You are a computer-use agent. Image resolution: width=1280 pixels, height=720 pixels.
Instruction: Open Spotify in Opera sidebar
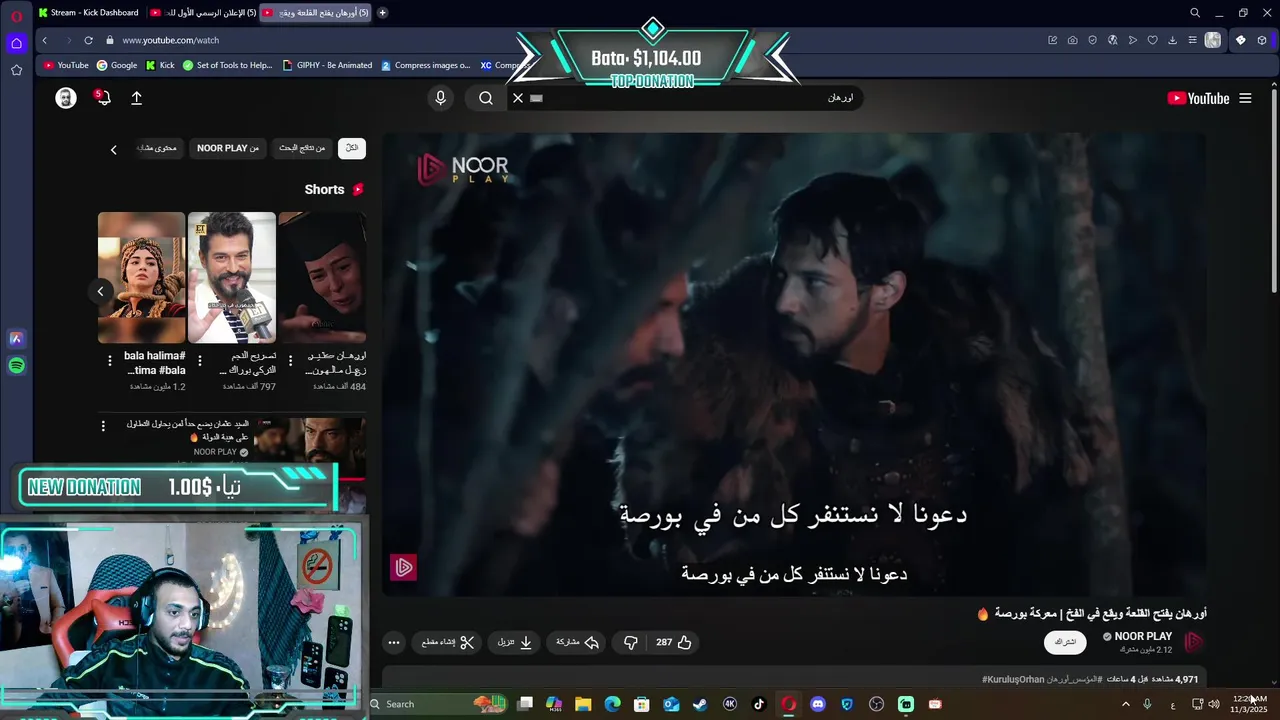(x=16, y=366)
